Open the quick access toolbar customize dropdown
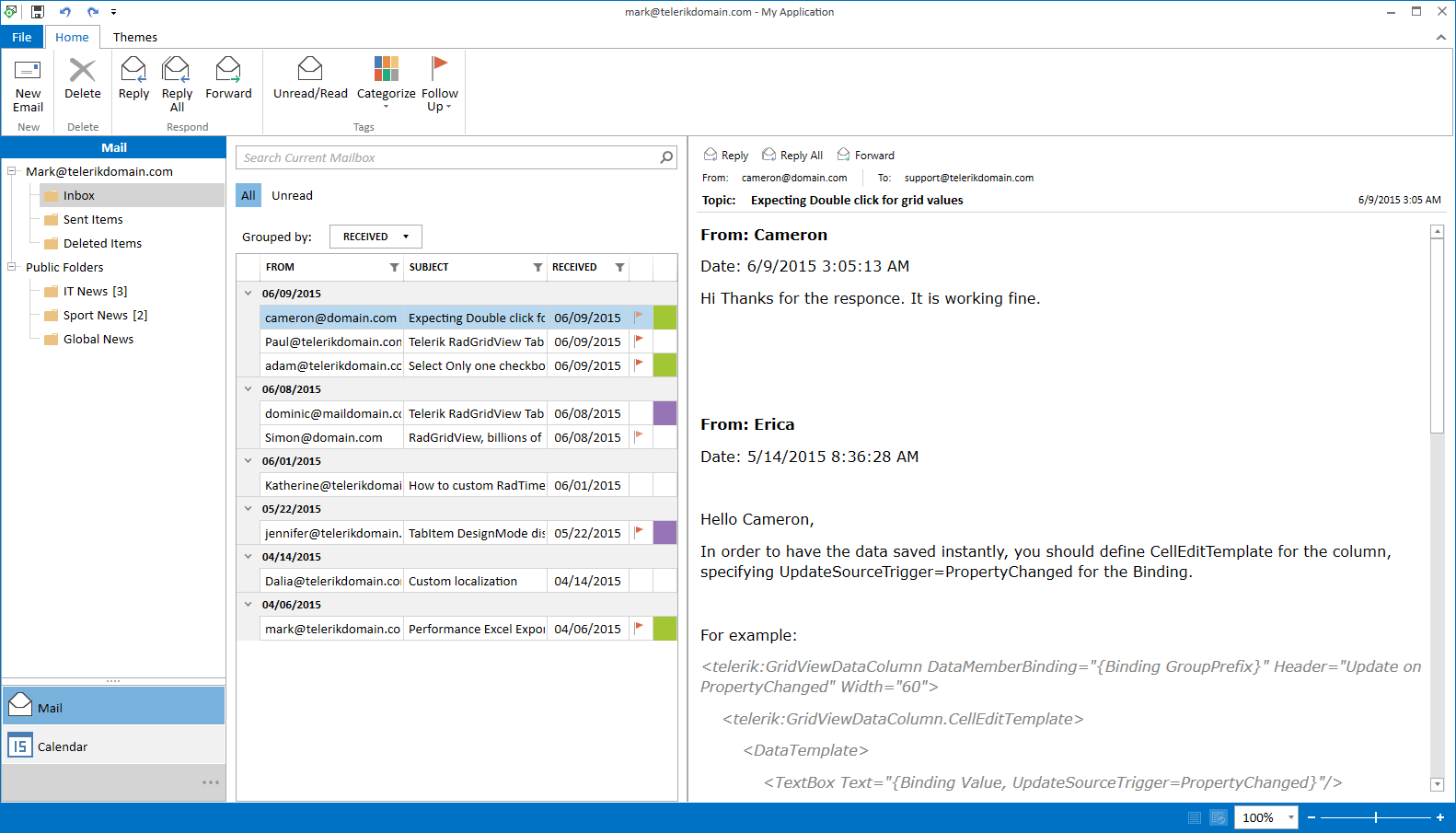This screenshot has width=1456, height=833. coord(114,12)
